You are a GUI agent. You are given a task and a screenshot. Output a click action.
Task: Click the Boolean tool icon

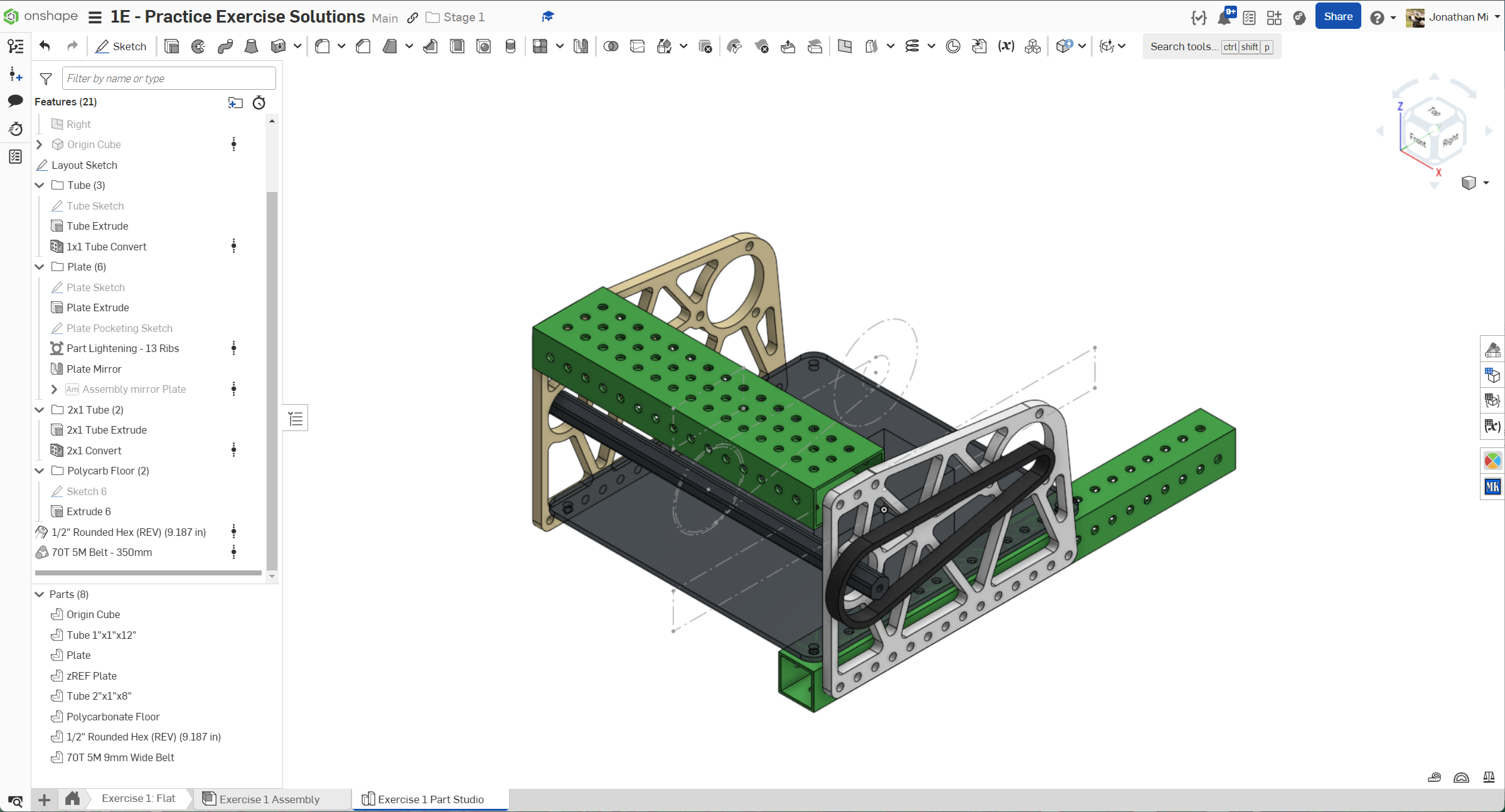(611, 46)
